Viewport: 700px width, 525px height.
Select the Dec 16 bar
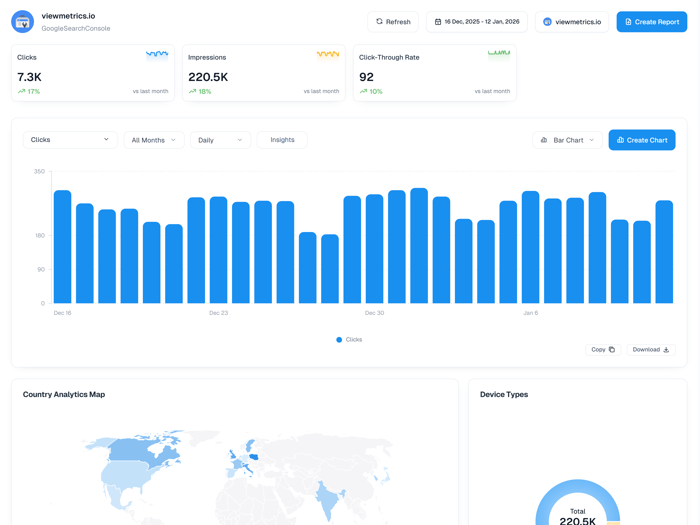pyautogui.click(x=62, y=247)
